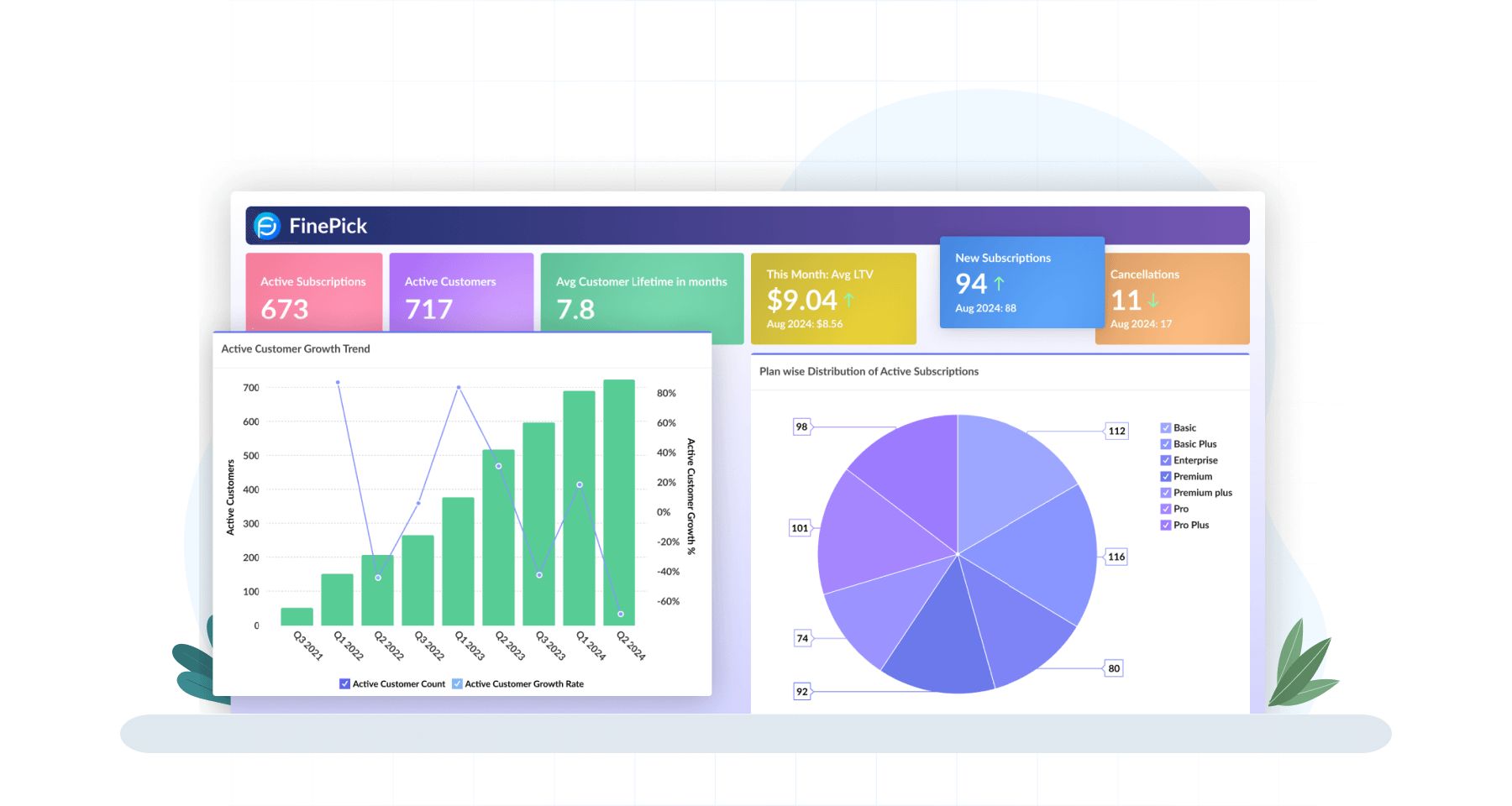Click growth-rate point on Q3 2023 bar
Screen dimensions: 1512x806
tap(539, 575)
